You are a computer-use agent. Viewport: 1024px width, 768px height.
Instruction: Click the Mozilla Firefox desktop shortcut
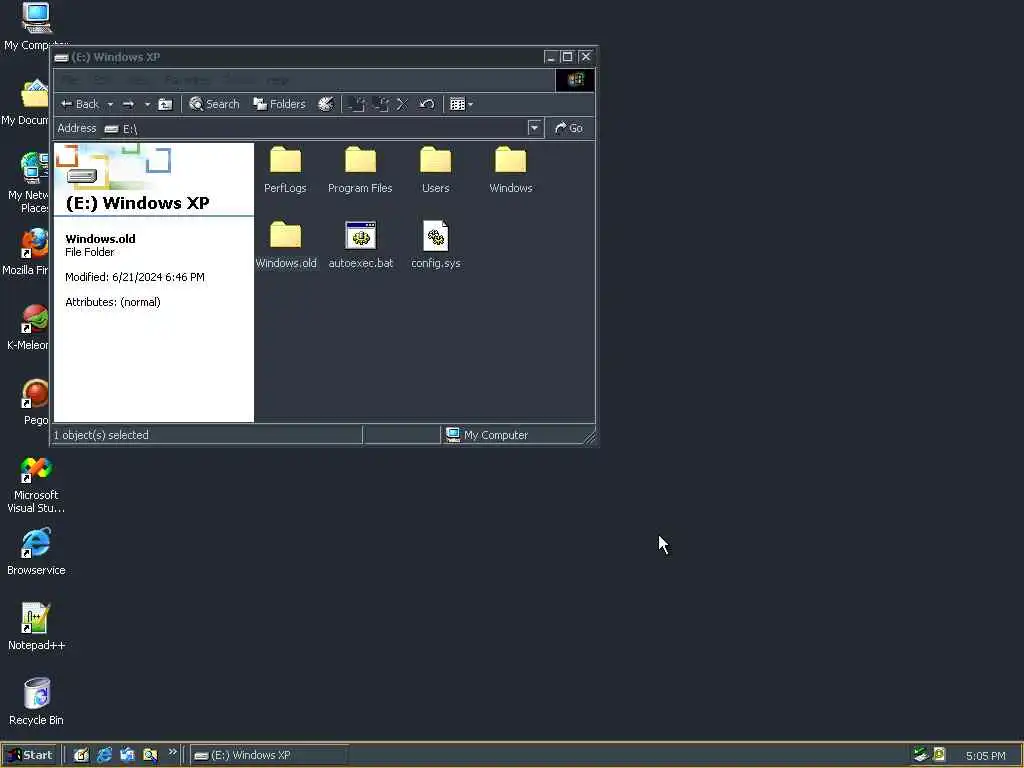click(27, 252)
